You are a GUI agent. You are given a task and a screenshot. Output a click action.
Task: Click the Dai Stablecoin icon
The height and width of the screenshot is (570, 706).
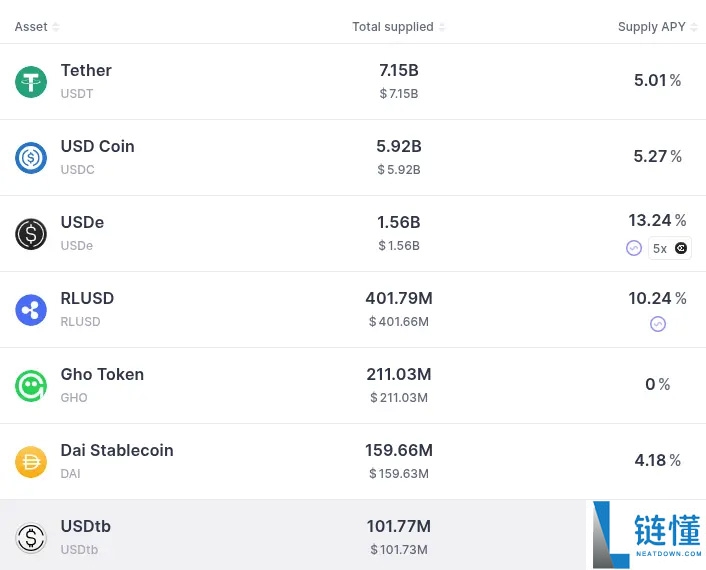pyautogui.click(x=31, y=462)
